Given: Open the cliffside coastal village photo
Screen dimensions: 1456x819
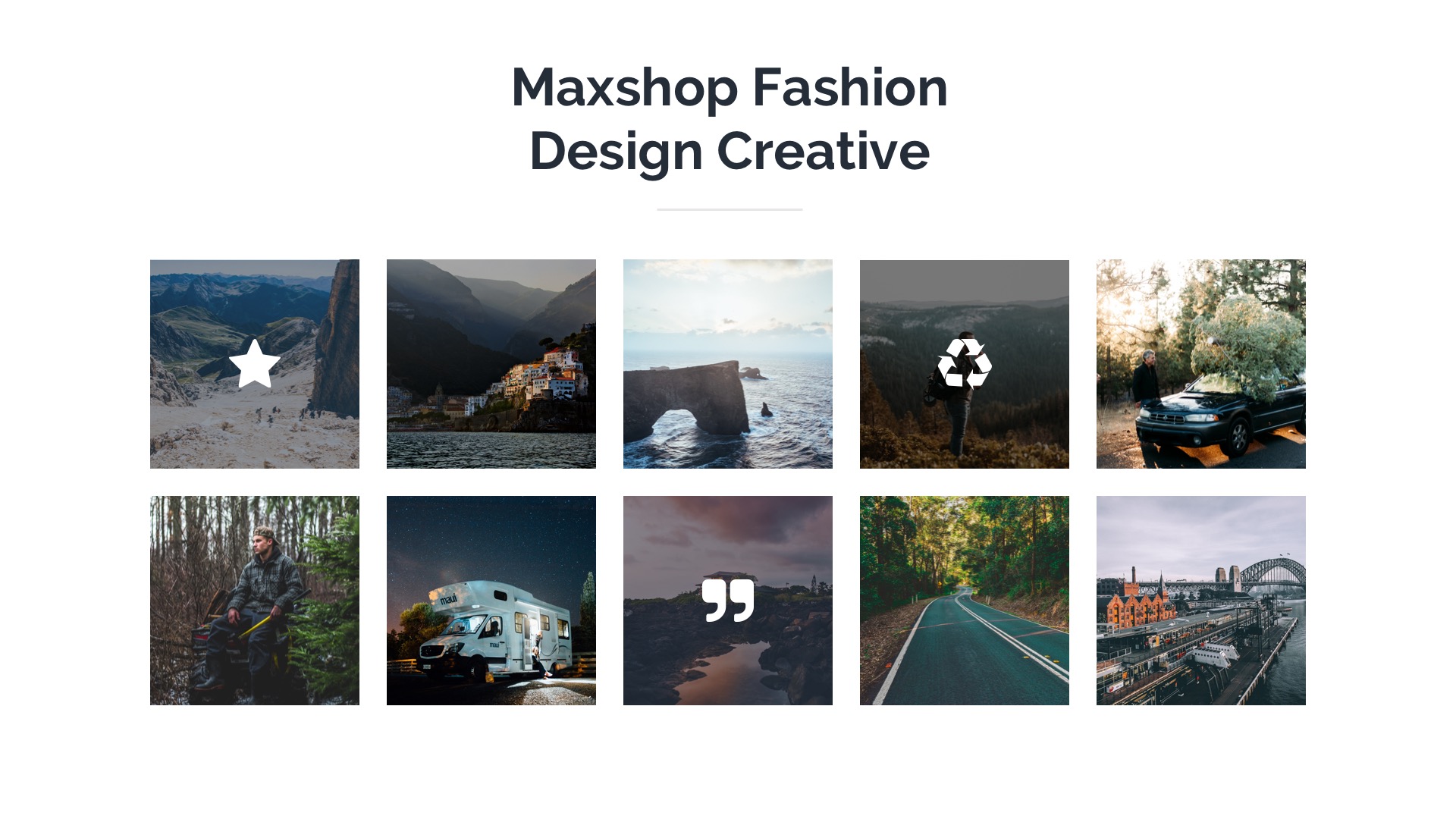Looking at the screenshot, I should pyautogui.click(x=491, y=364).
